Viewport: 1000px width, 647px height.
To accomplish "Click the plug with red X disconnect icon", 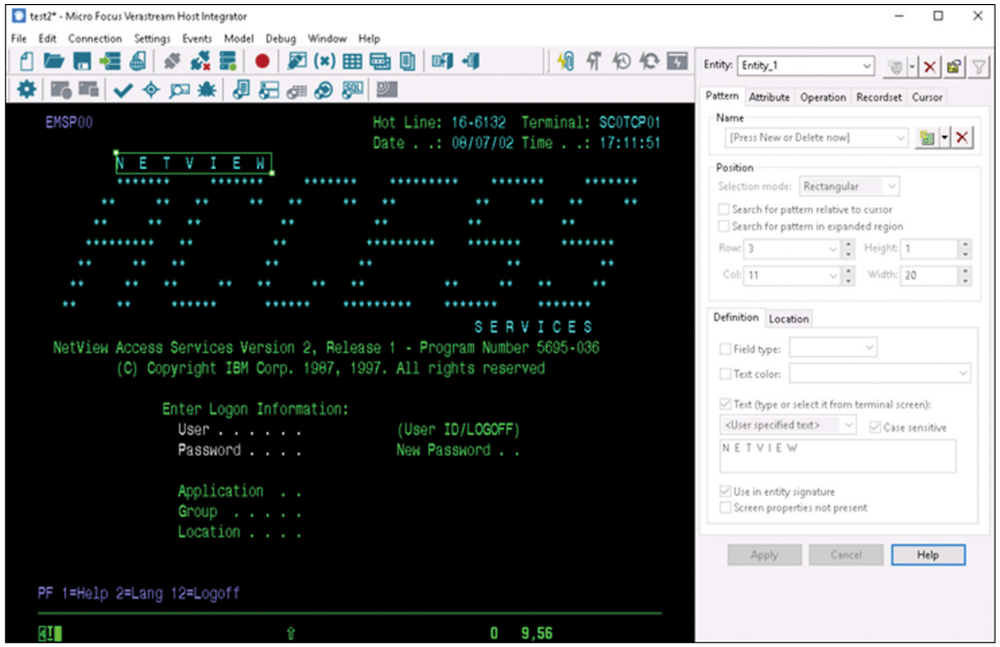I will click(x=200, y=61).
